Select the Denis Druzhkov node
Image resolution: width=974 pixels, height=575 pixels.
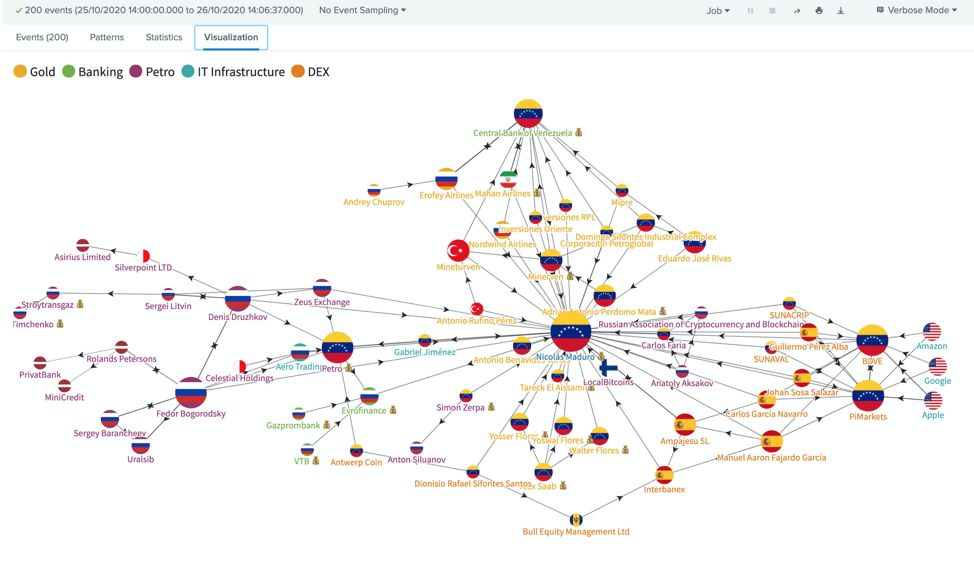pos(237,299)
